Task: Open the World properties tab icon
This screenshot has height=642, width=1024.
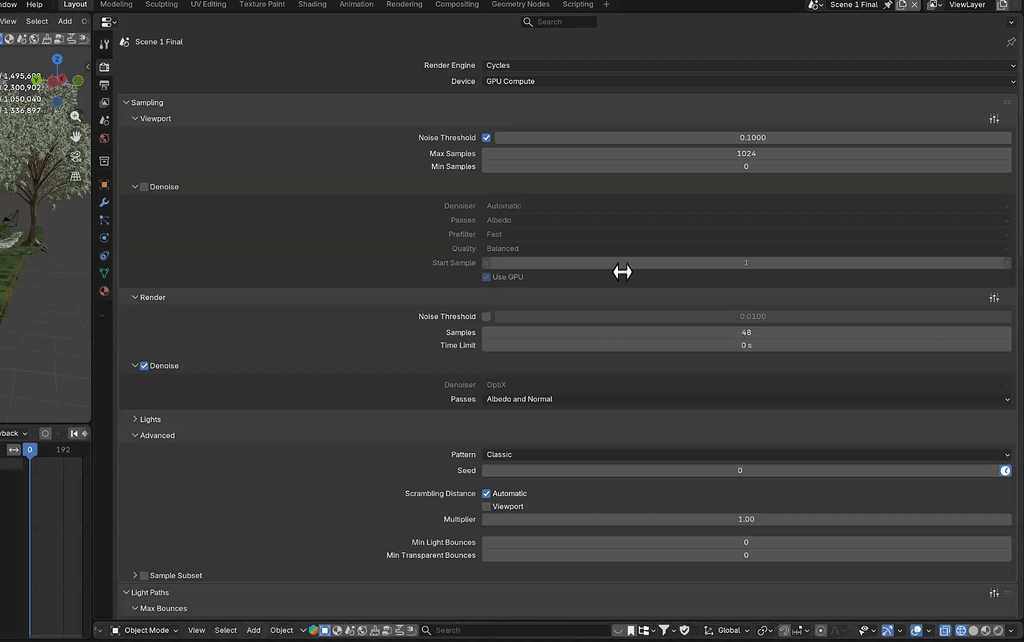Action: (104, 138)
